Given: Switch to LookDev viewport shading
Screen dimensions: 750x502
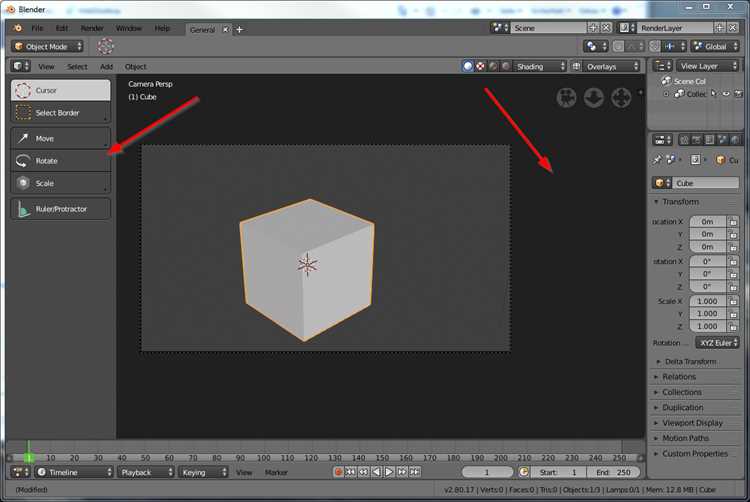Looking at the screenshot, I should [x=493, y=66].
